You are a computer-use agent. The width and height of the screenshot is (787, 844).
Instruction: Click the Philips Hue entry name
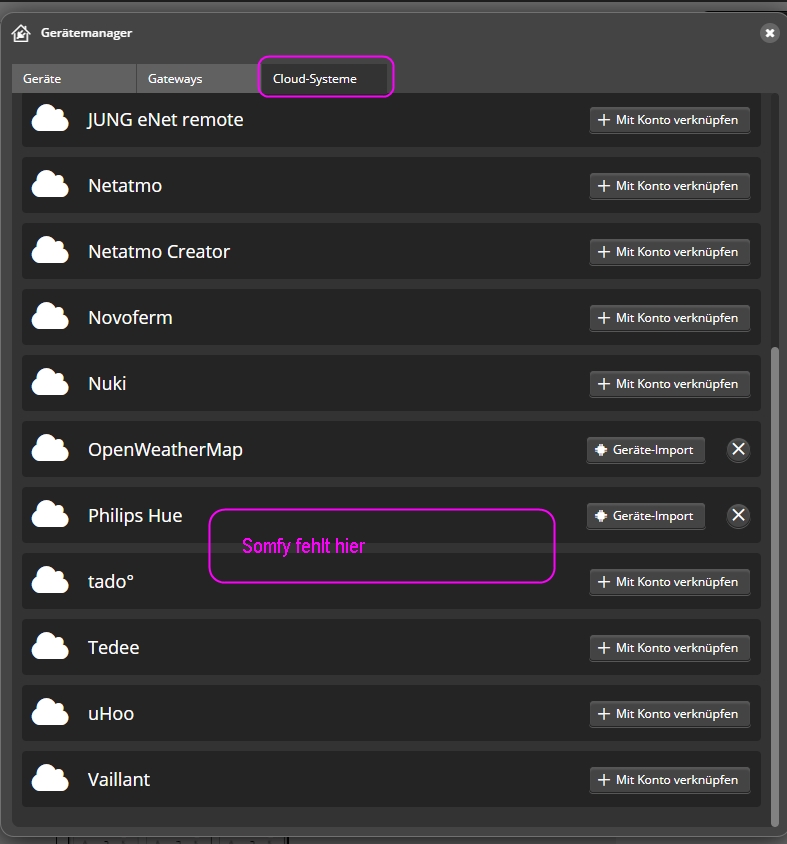pyautogui.click(x=135, y=516)
